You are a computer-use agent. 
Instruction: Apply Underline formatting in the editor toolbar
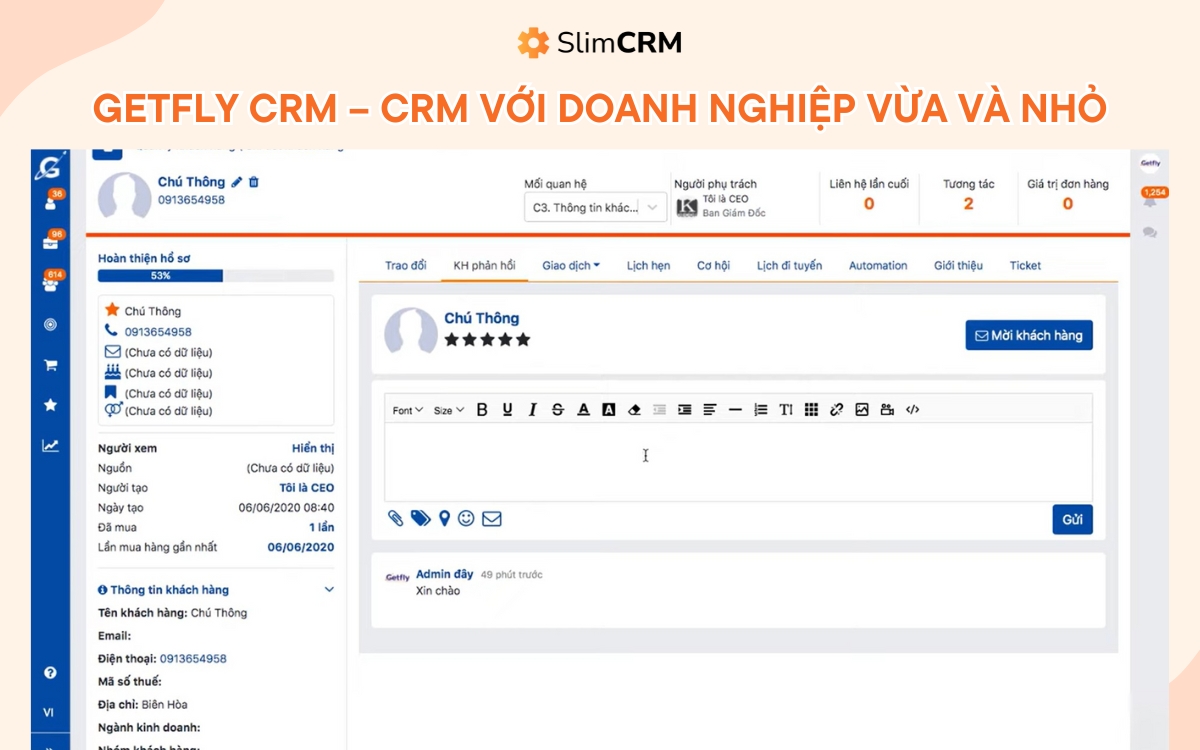pyautogui.click(x=507, y=408)
